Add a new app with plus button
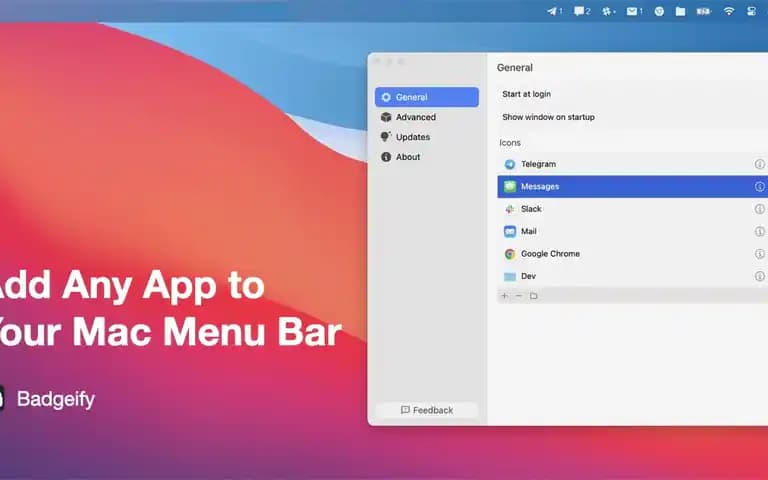This screenshot has width=768, height=480. pyautogui.click(x=504, y=295)
